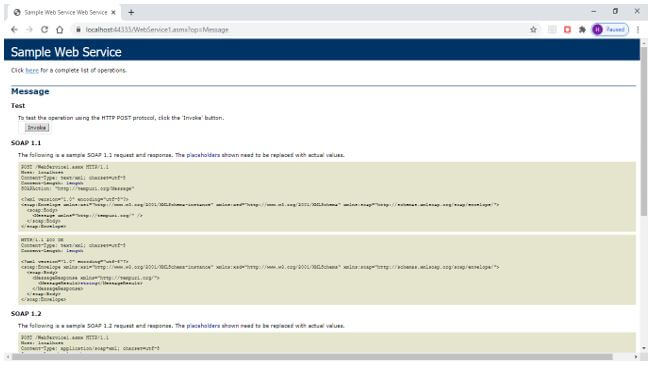Click SOAP 1.1 'POST /WebService1.asmx HTTP/1.1' line
Screen dimensions: 656x376
tap(65, 167)
